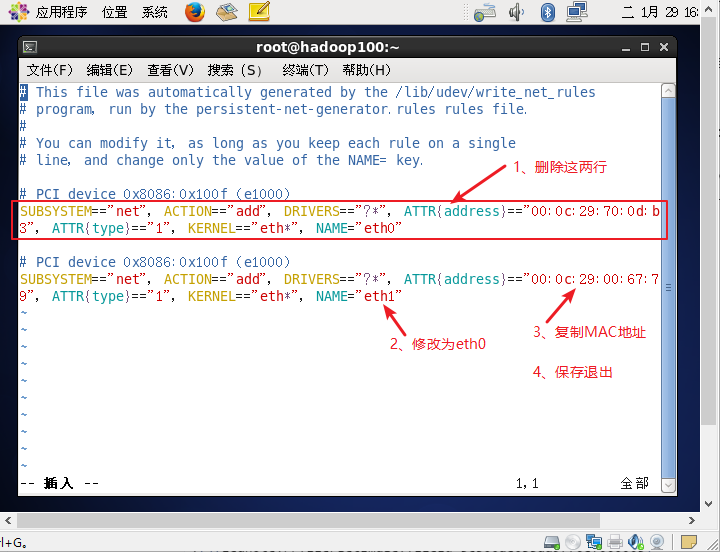Click the comment line containing 'NAME= key'
Image resolution: width=720 pixels, height=552 pixels.
[221, 160]
